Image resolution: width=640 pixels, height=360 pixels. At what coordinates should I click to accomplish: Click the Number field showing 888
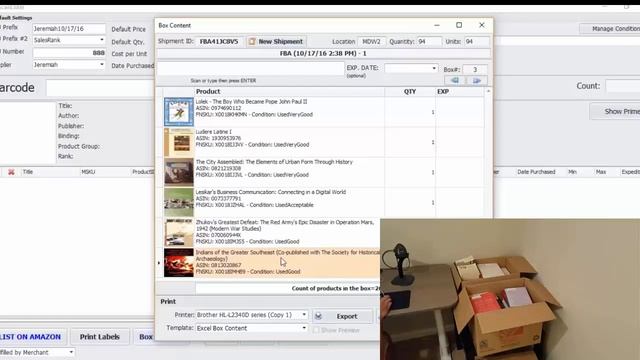tap(69, 53)
